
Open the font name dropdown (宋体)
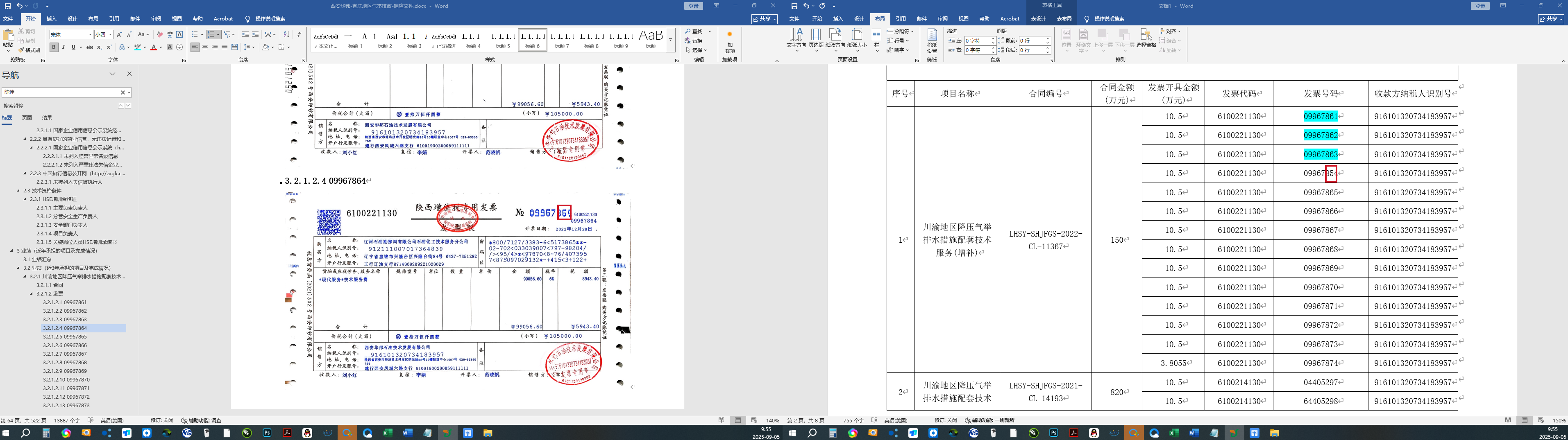tap(91, 35)
